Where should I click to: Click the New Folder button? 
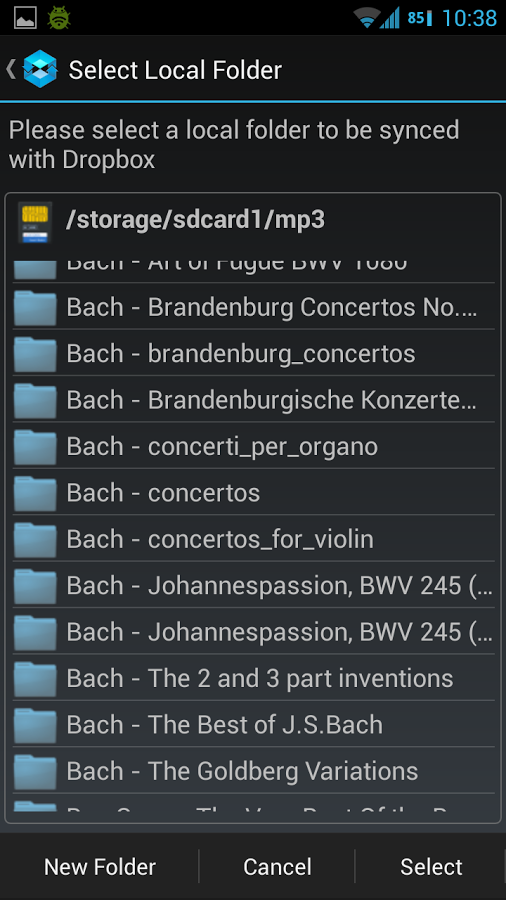[x=100, y=867]
